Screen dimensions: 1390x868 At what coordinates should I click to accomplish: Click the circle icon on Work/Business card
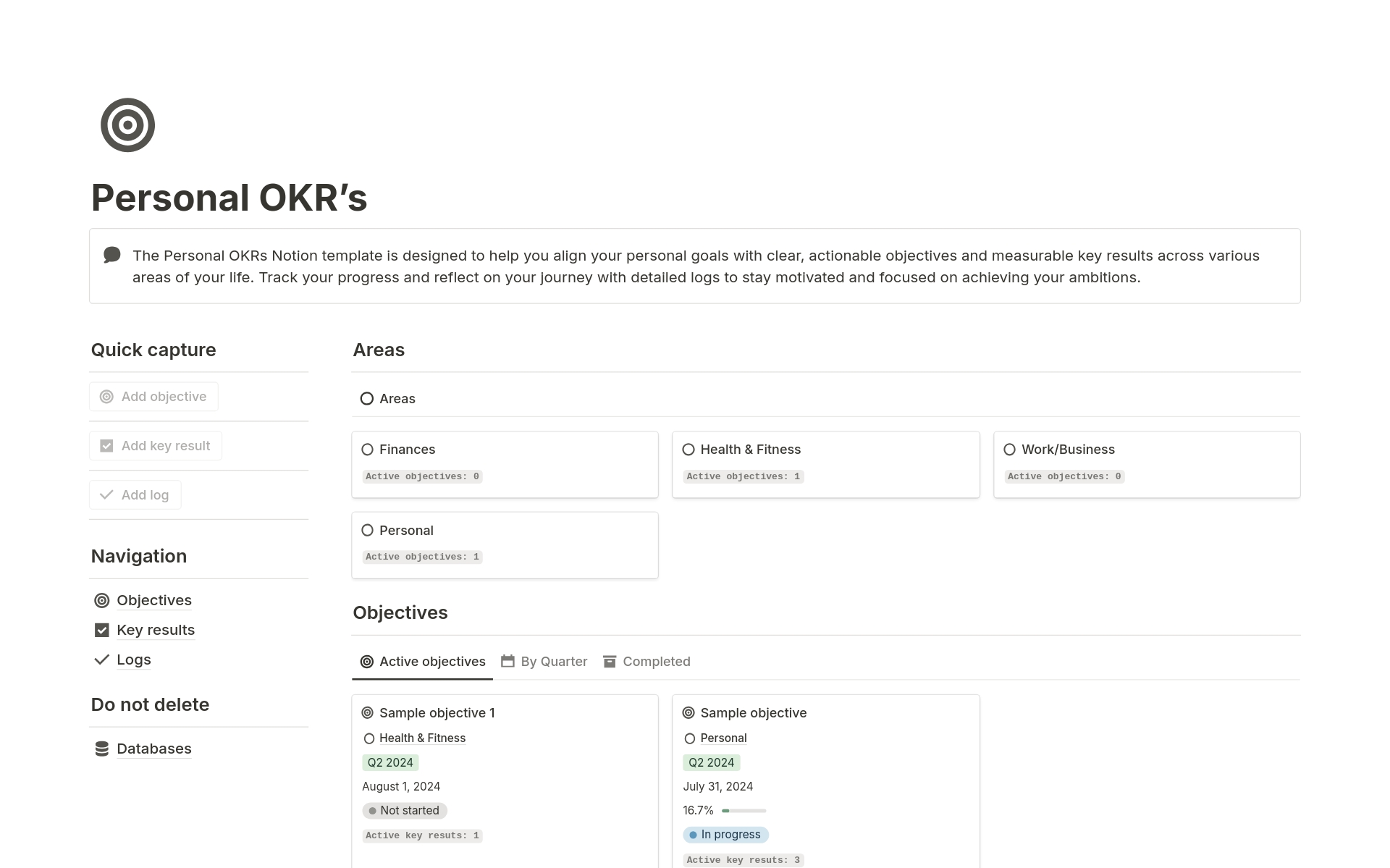pyautogui.click(x=1010, y=450)
